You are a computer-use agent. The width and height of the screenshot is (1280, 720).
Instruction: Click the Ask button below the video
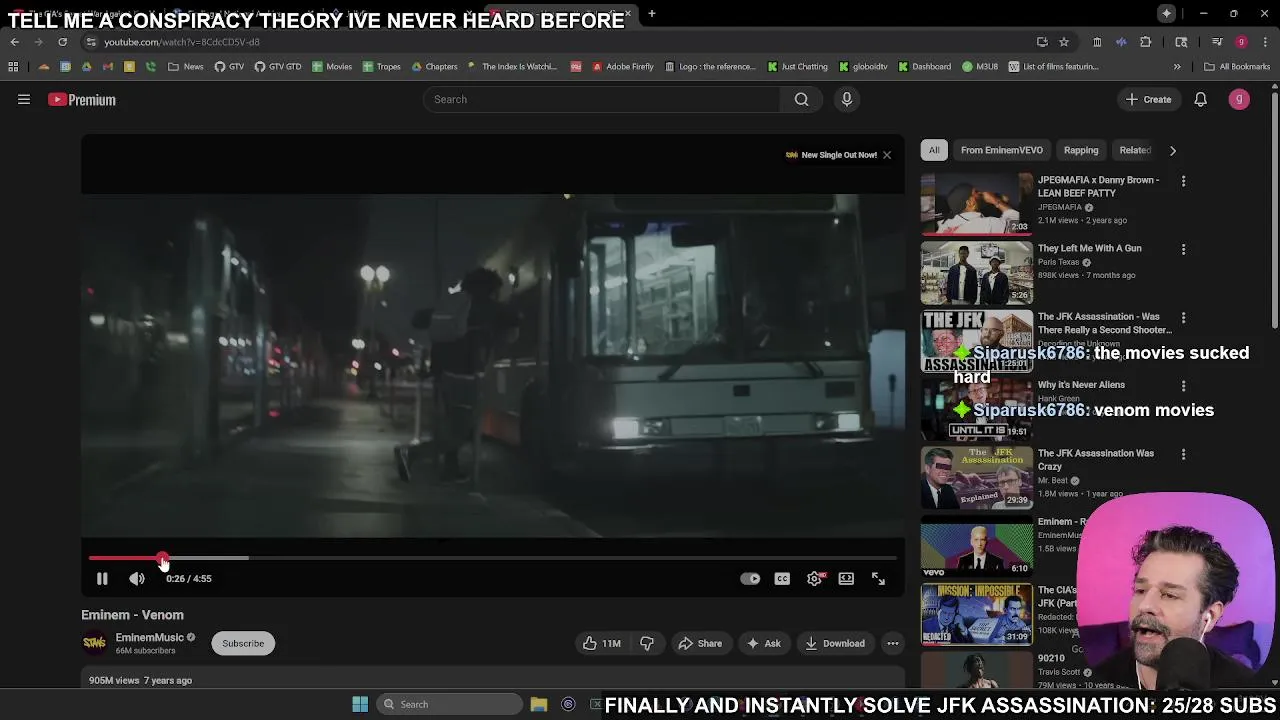[x=763, y=643]
